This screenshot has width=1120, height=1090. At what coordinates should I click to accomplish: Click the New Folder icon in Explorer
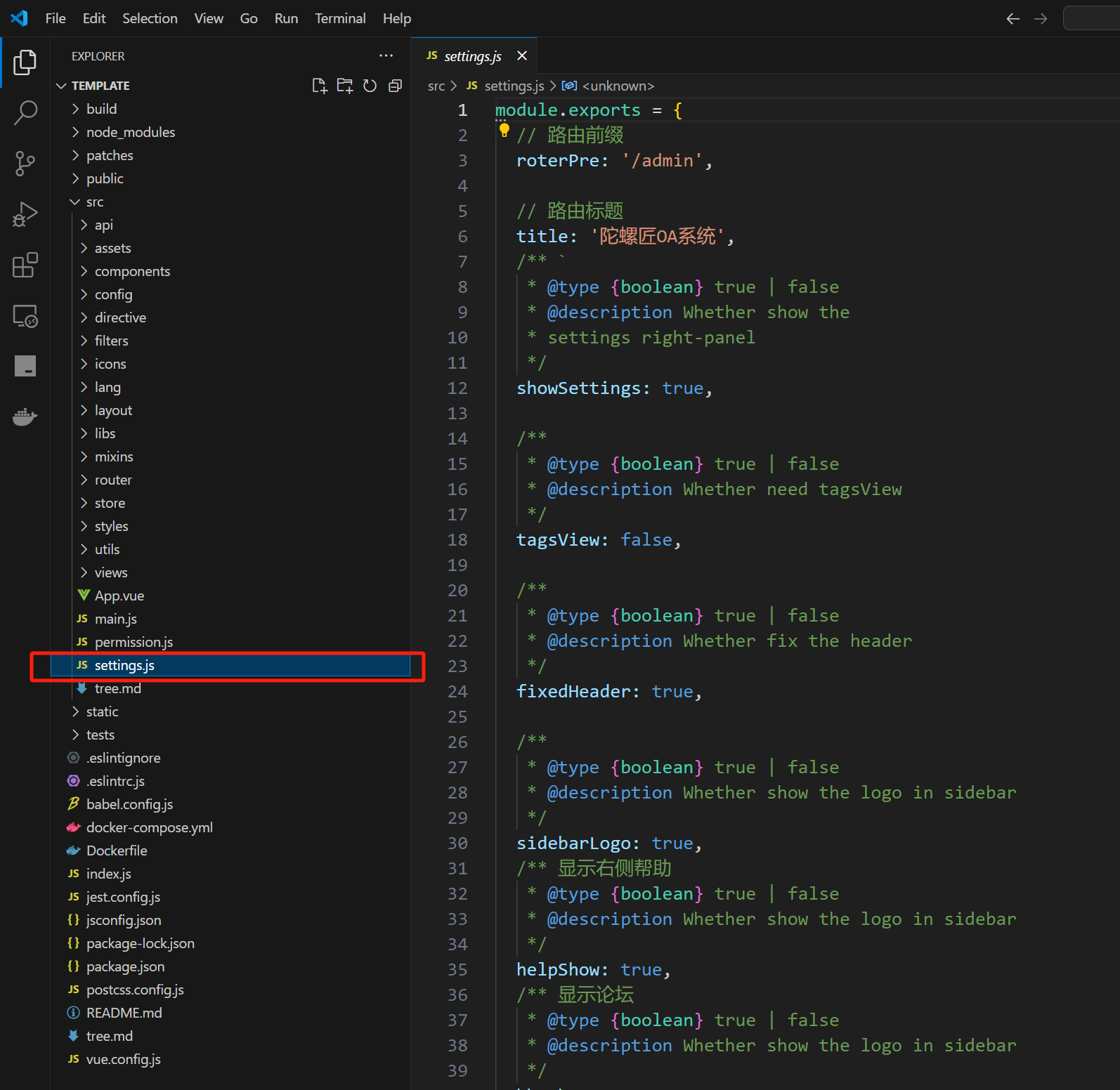pyautogui.click(x=344, y=86)
